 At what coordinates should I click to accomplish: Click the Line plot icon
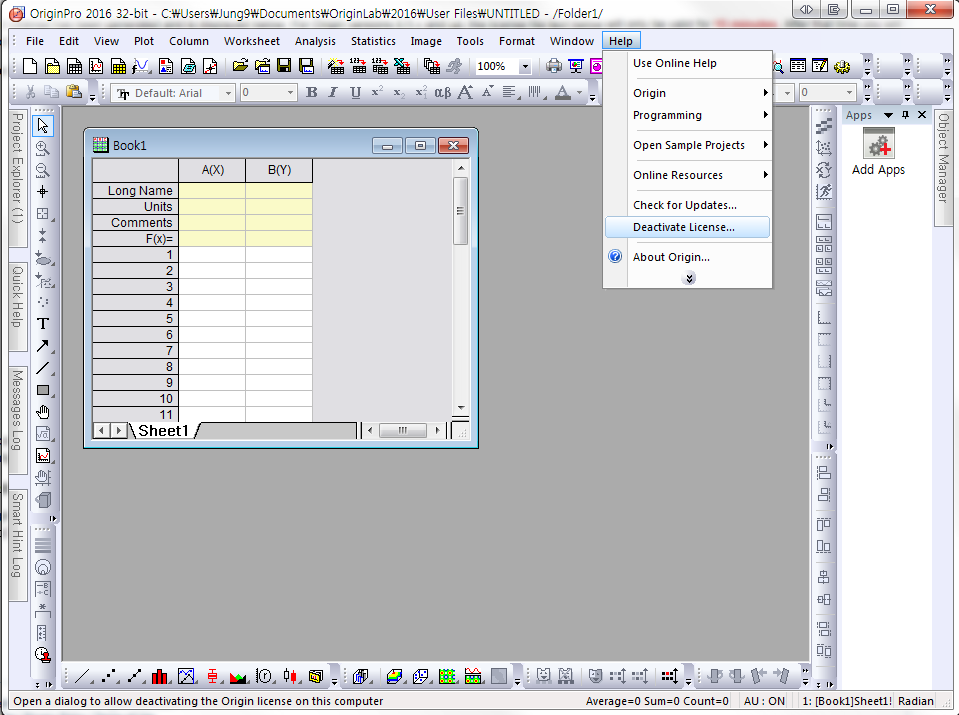click(83, 676)
